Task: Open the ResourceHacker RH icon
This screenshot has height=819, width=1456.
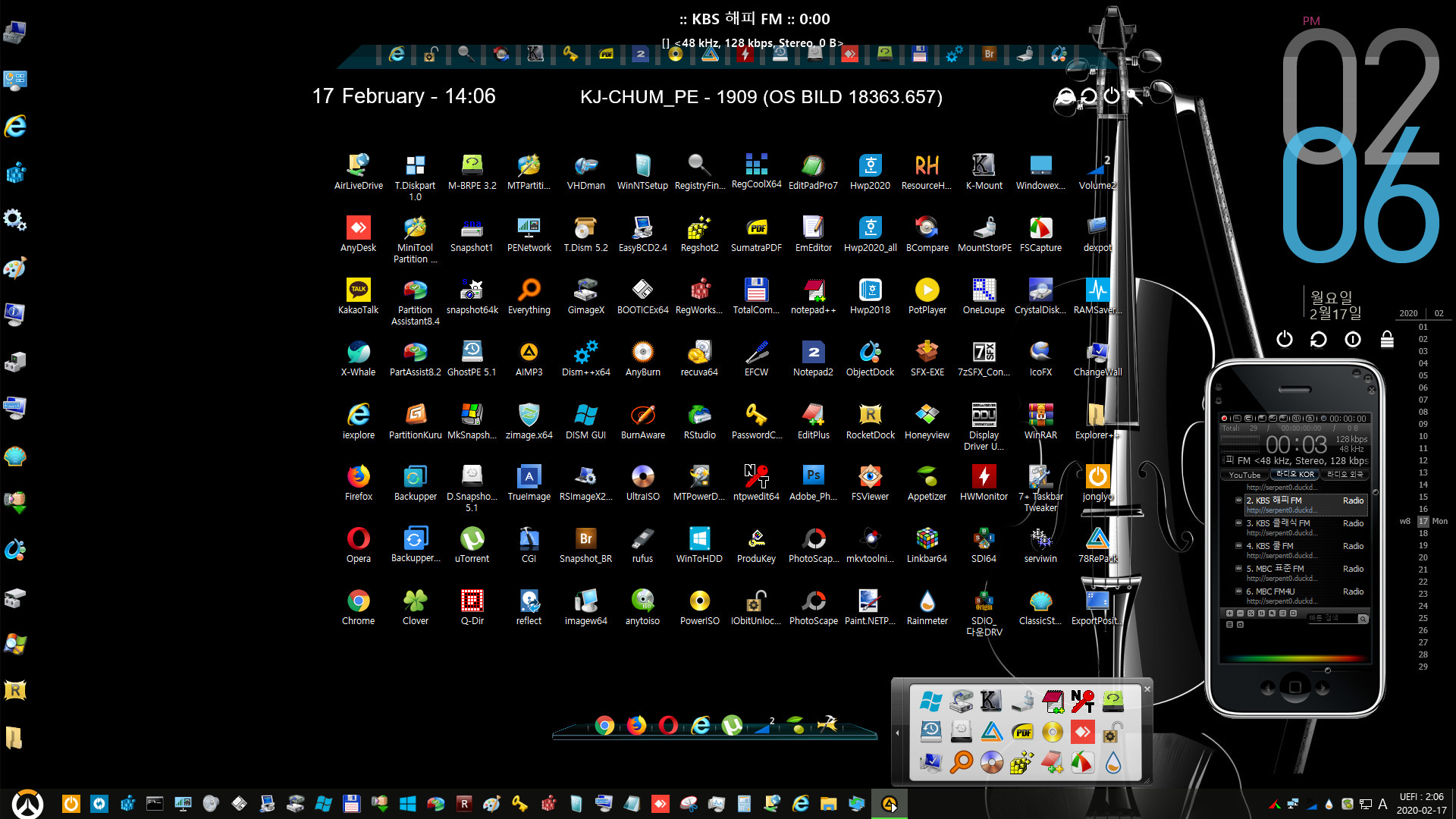Action: coord(927,171)
